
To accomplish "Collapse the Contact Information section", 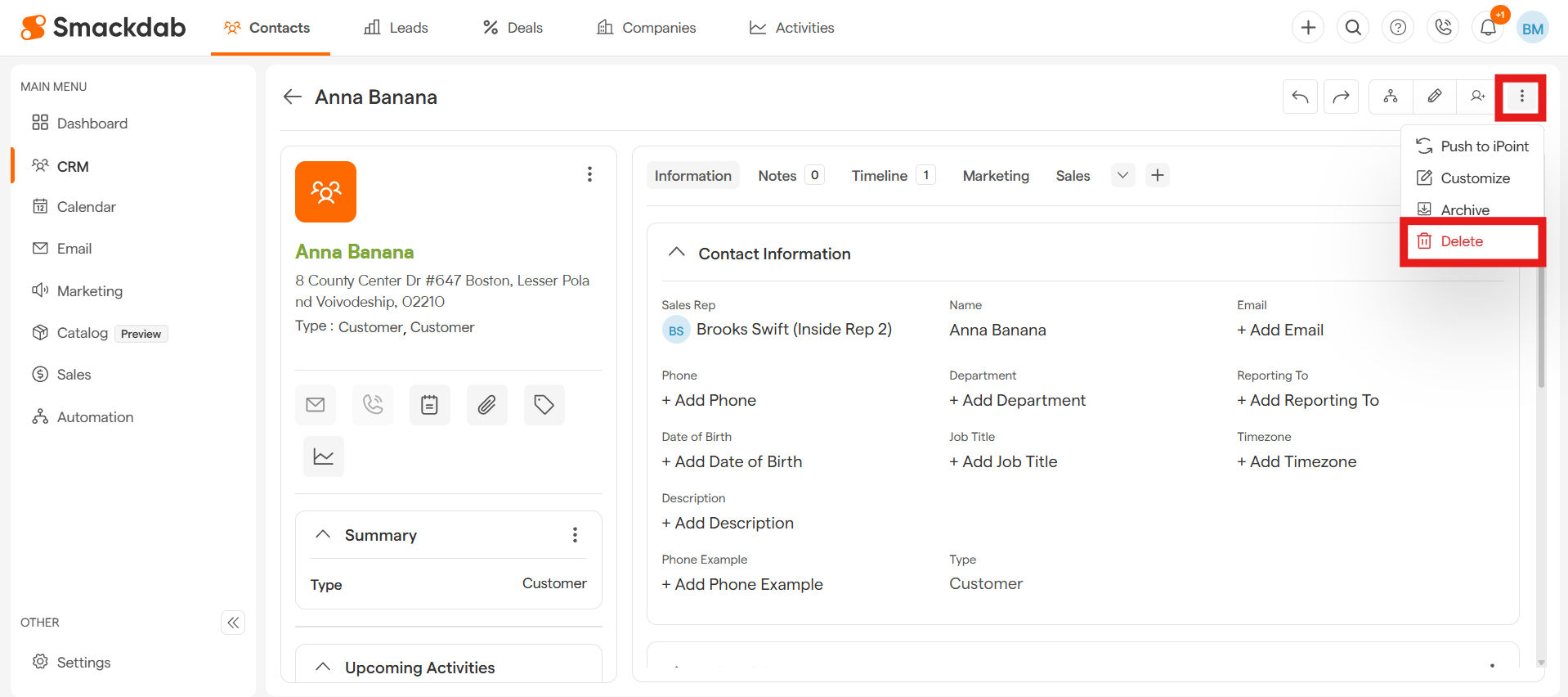I will pos(676,253).
